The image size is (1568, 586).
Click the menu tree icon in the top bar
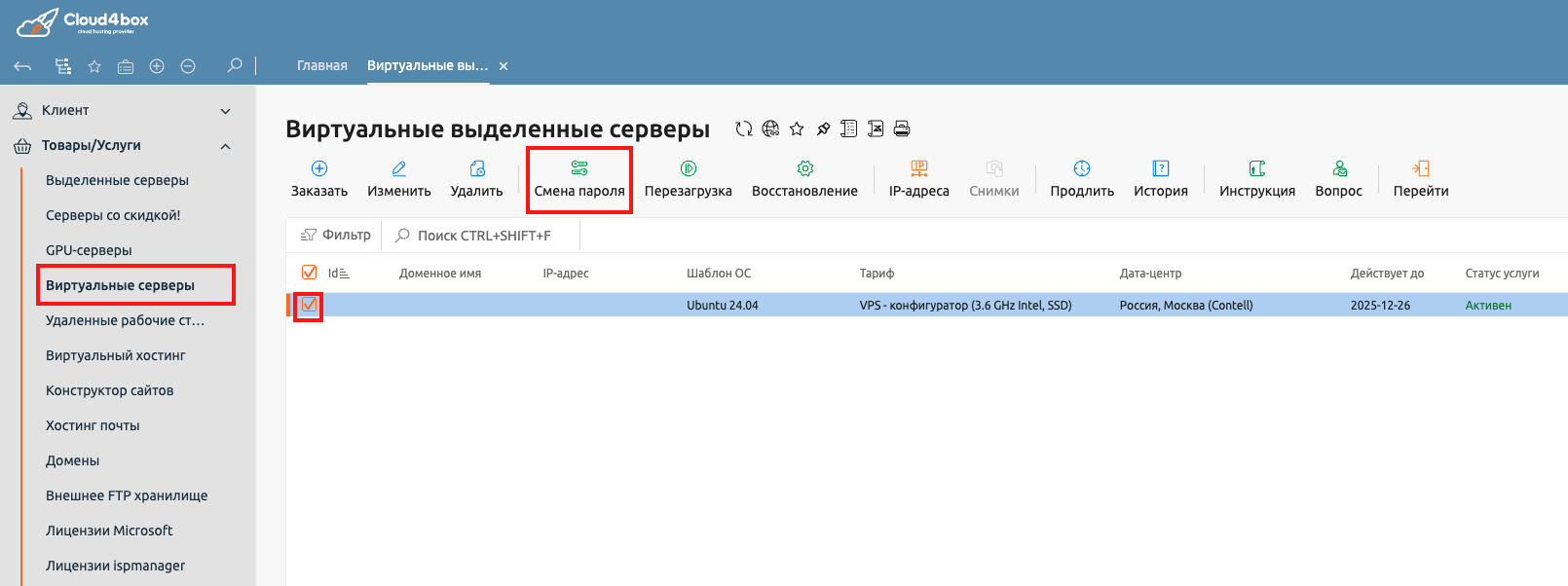63,66
